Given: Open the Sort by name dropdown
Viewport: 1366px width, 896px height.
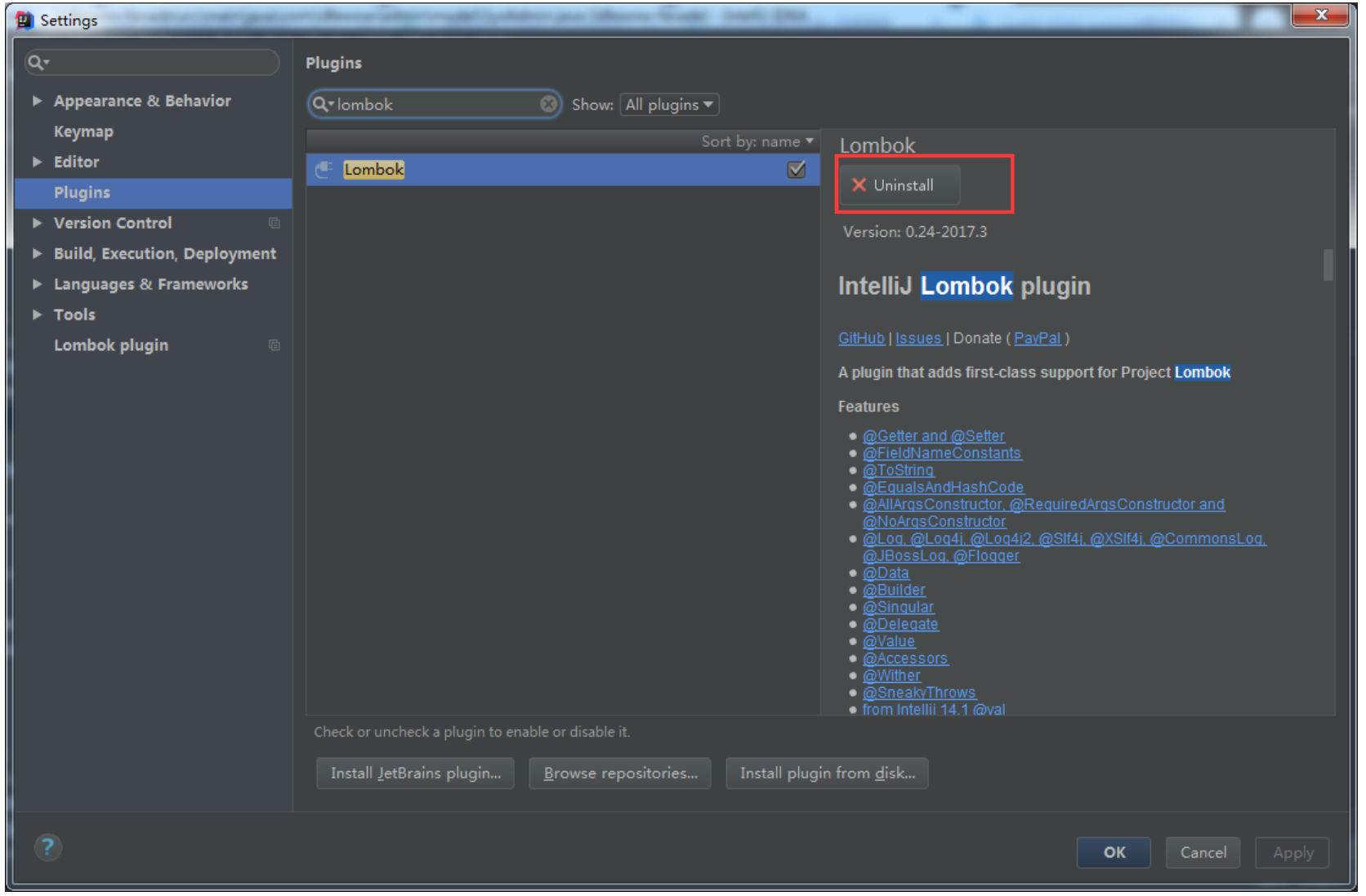Looking at the screenshot, I should 757,141.
